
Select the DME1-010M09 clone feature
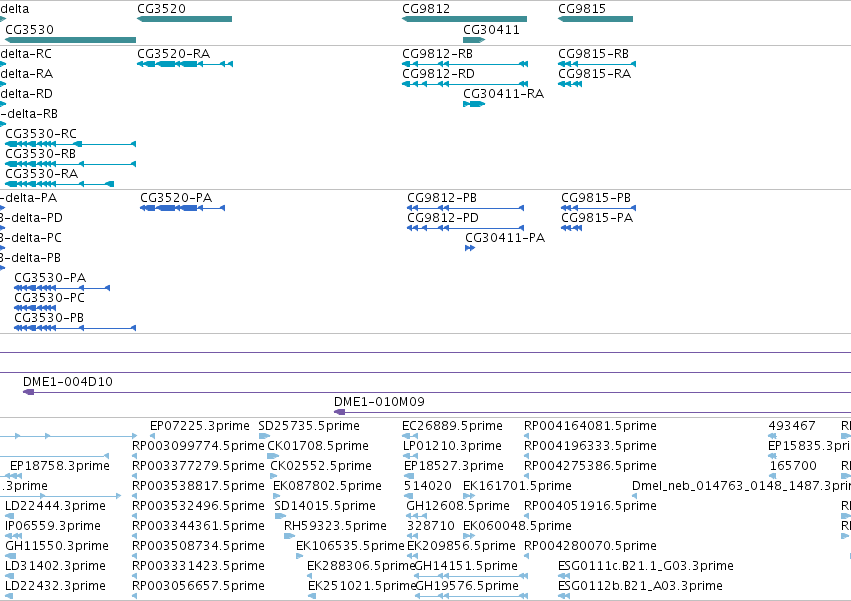[x=592, y=412]
